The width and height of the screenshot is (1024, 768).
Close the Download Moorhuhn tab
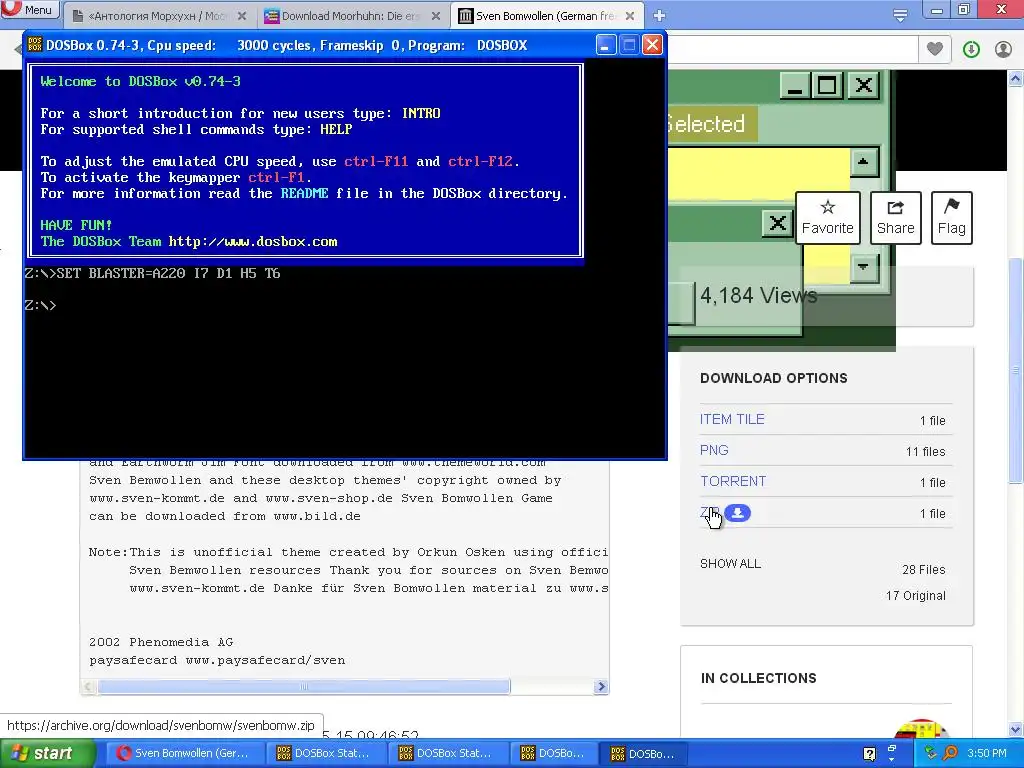tap(436, 16)
